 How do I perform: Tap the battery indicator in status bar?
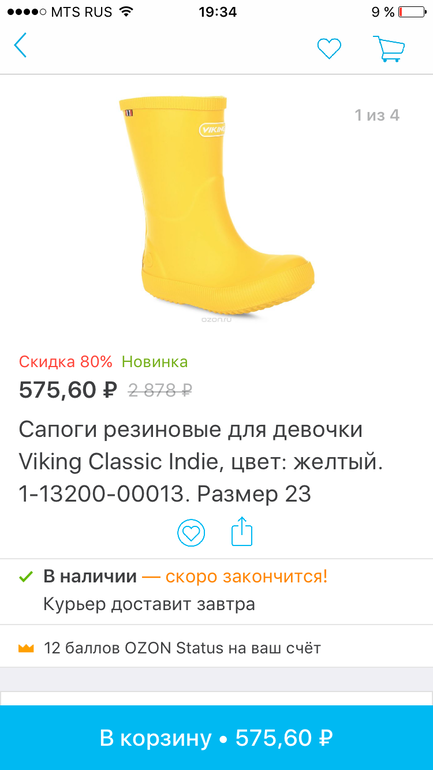[412, 12]
